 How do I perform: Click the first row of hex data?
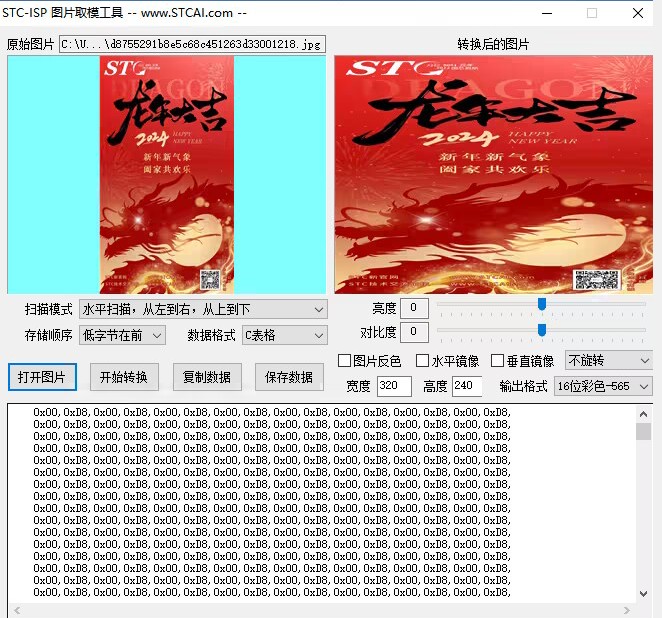(272, 412)
